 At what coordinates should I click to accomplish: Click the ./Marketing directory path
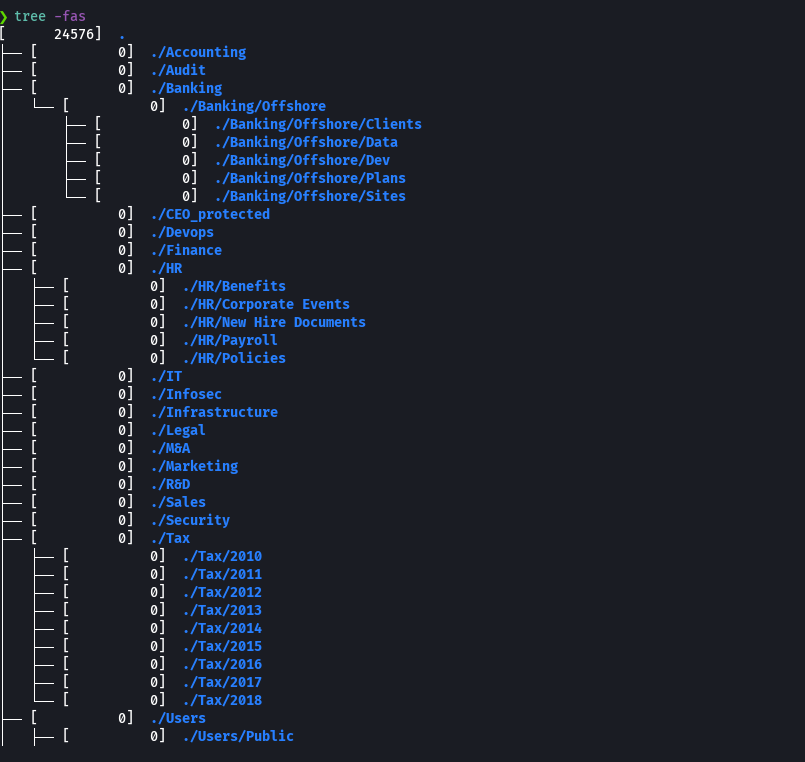[195, 466]
